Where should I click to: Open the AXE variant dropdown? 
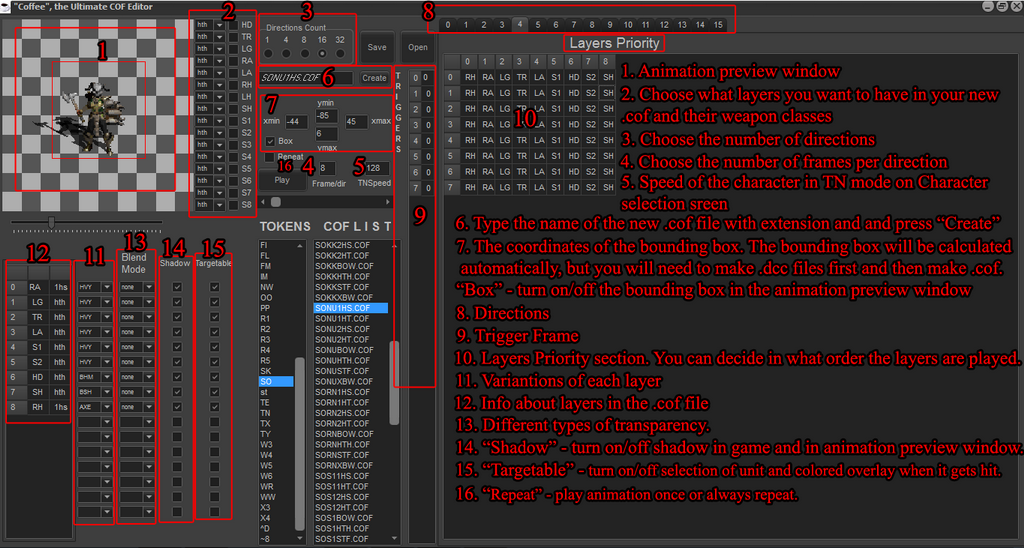point(107,407)
